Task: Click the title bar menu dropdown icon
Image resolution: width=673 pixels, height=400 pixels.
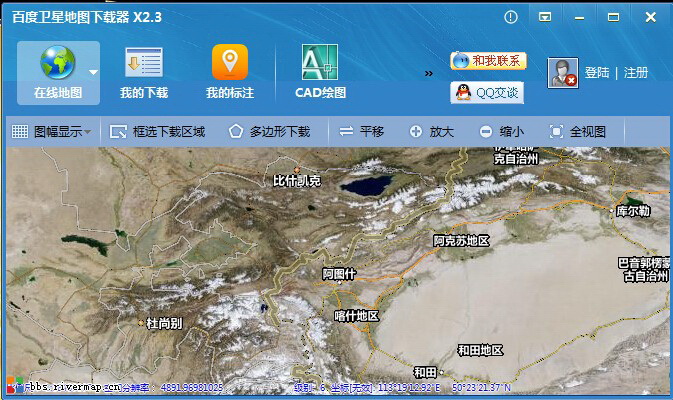Action: pyautogui.click(x=545, y=17)
